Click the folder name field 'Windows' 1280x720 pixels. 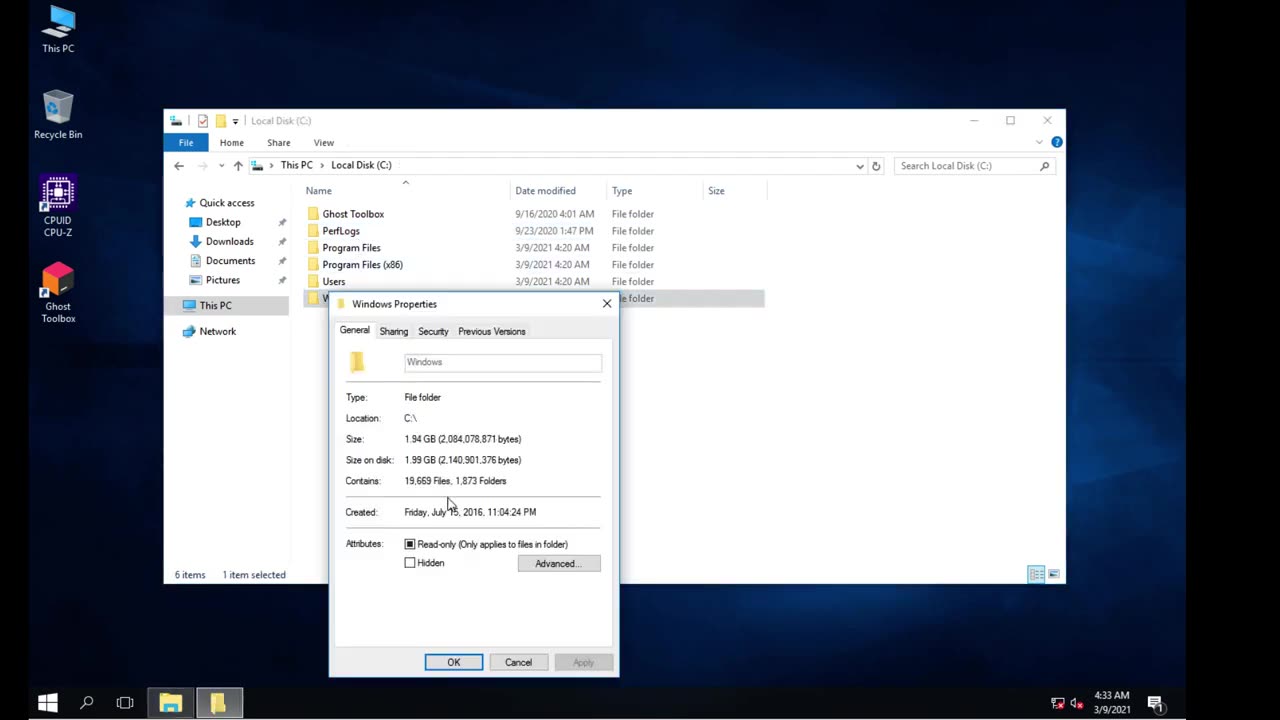(x=503, y=362)
